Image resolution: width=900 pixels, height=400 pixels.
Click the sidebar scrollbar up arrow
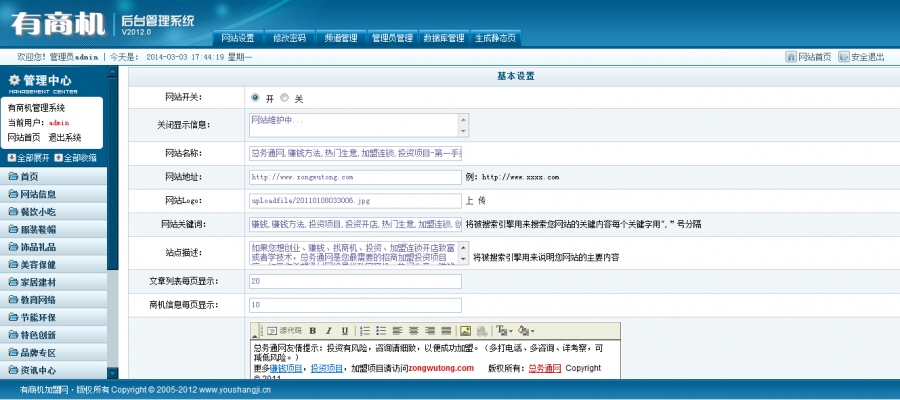[x=112, y=72]
